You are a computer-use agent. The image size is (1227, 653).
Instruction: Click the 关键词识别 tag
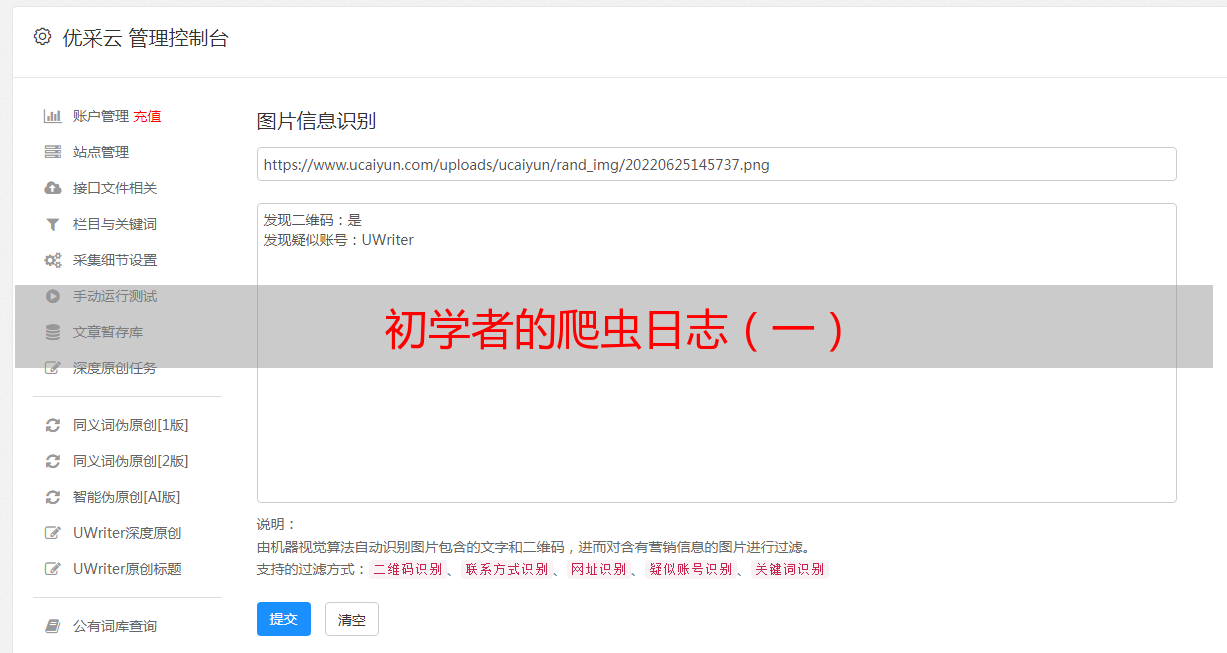coord(790,569)
